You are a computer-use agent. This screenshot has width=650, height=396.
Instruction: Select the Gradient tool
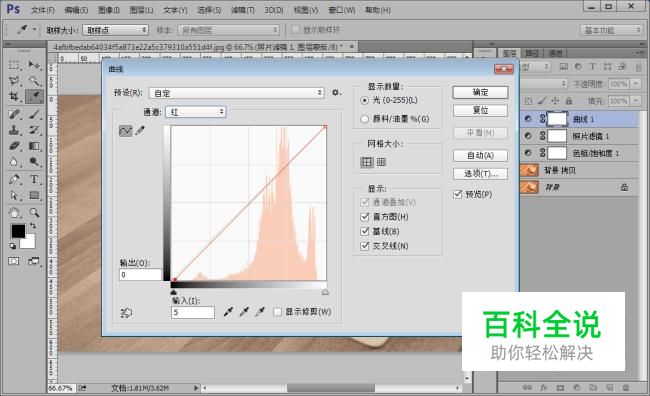coord(34,146)
